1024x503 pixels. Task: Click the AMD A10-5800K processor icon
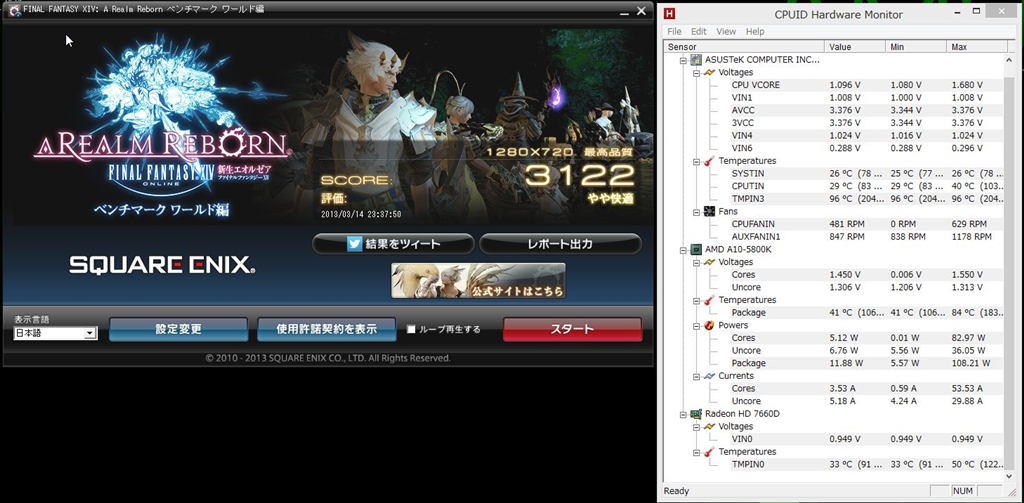coord(696,249)
